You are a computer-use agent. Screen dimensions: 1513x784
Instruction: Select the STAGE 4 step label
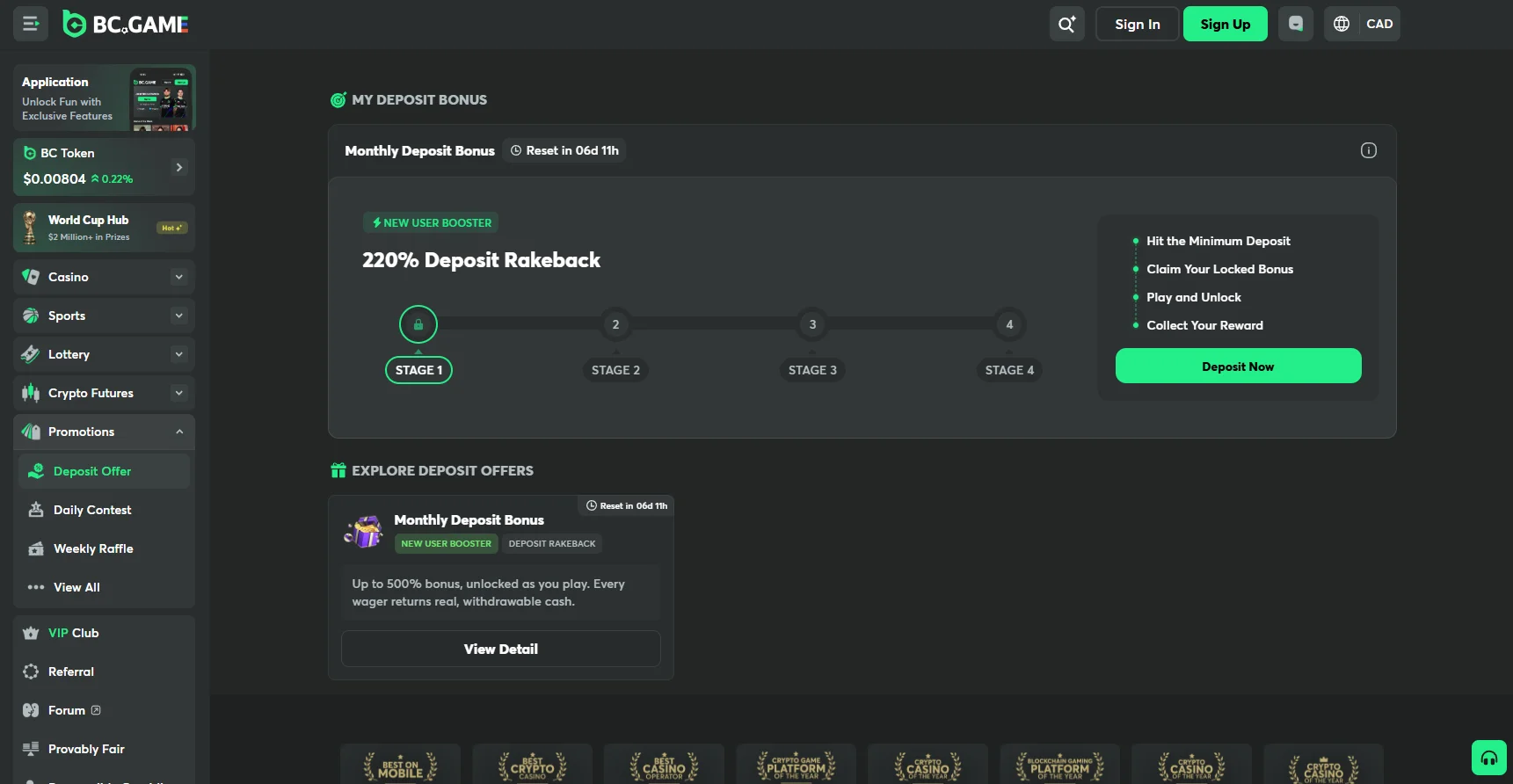(x=1009, y=370)
